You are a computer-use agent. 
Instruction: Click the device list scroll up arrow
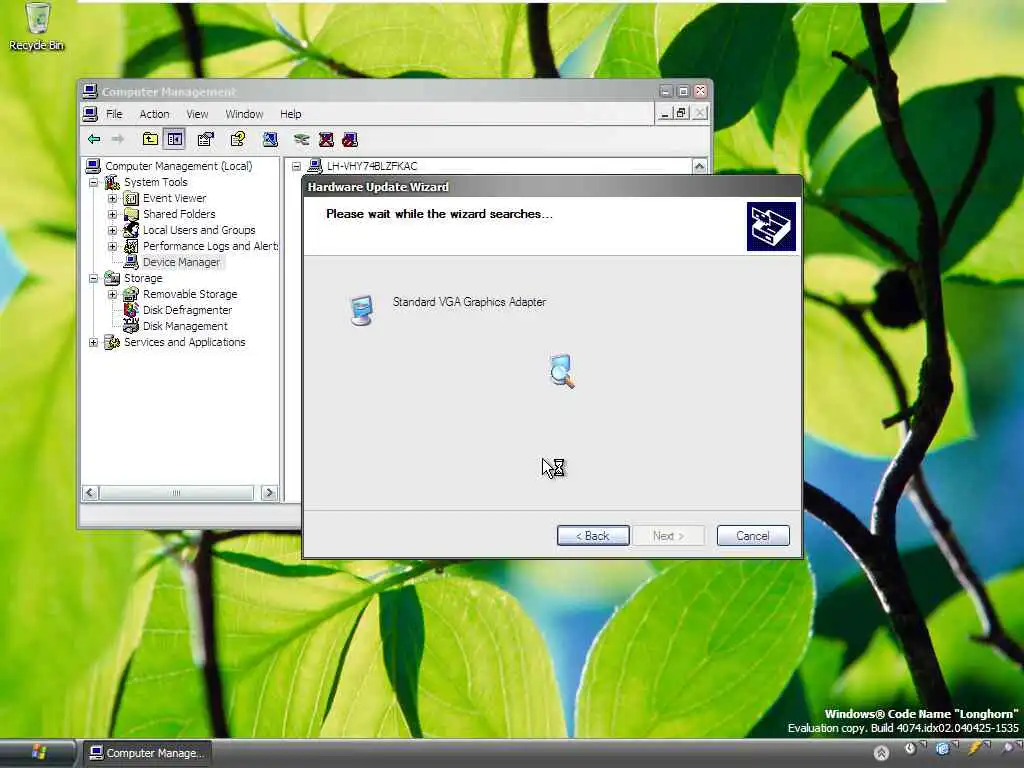pos(699,167)
